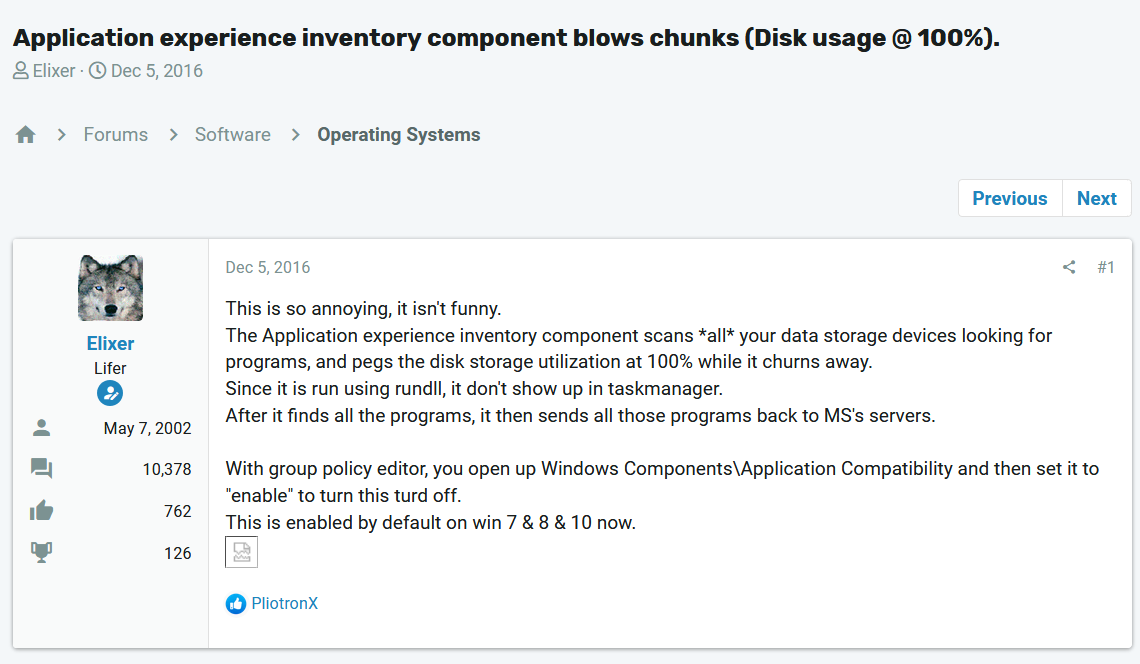The width and height of the screenshot is (1140, 664).
Task: Click the thread author Elixer under title
Action: (53, 71)
